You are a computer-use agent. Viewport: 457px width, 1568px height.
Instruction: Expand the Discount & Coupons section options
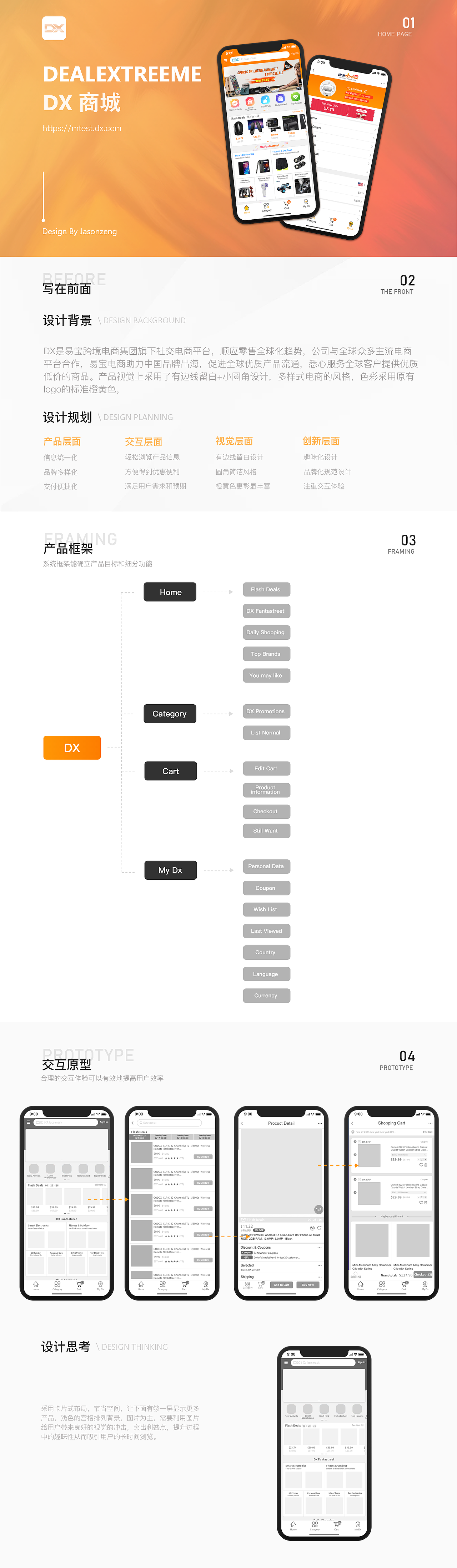319,1247
